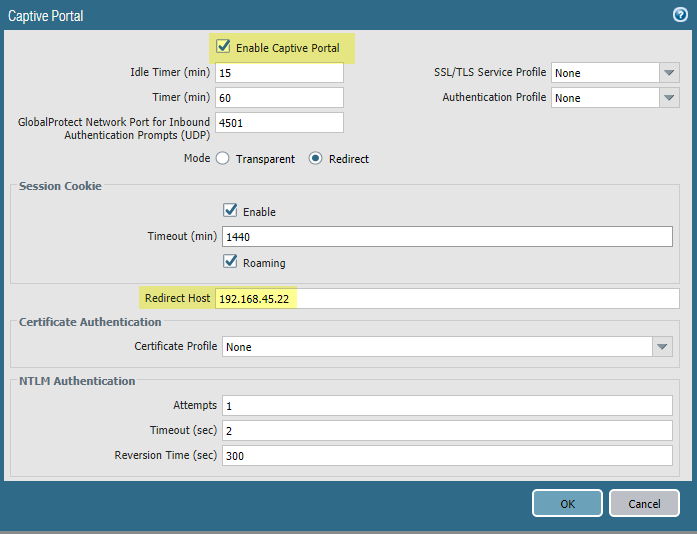This screenshot has width=697, height=534.
Task: Click the NTLM Timeout (sec) field
Action: pyautogui.click(x=446, y=430)
